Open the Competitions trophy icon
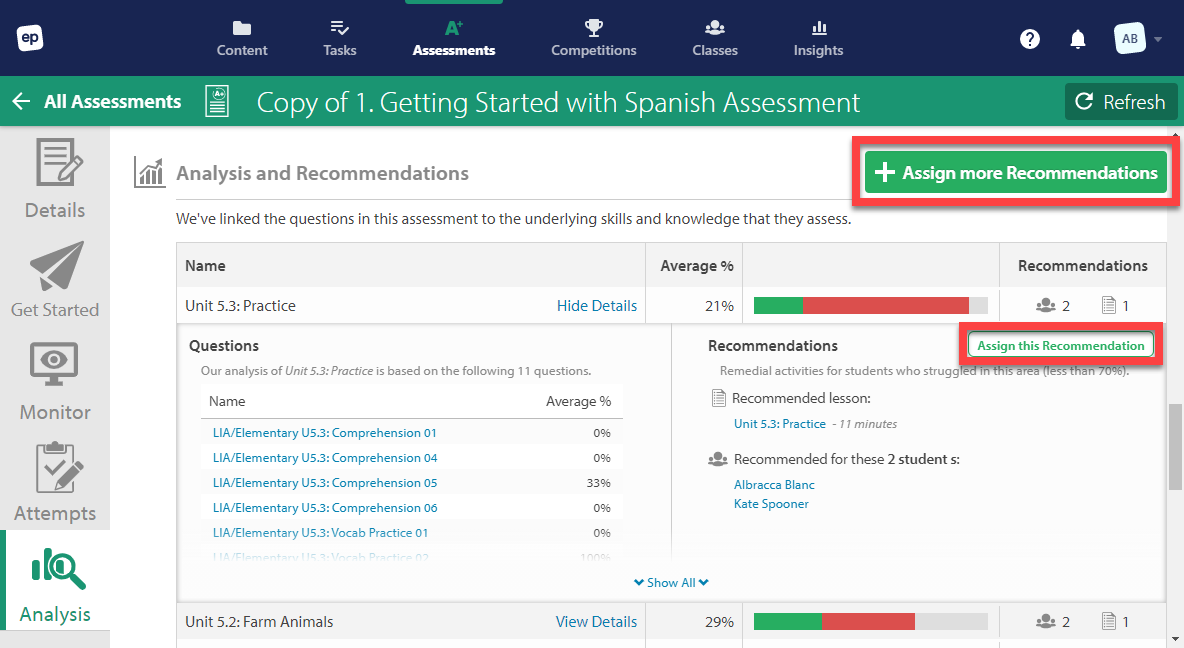This screenshot has height=648, width=1184. 594,28
